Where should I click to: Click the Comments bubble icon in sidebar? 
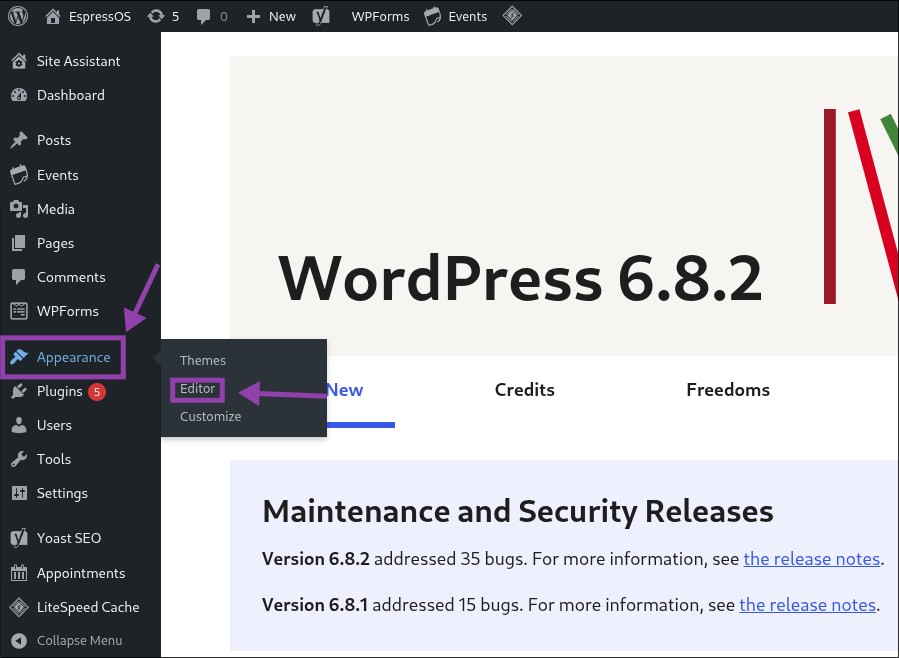point(19,277)
